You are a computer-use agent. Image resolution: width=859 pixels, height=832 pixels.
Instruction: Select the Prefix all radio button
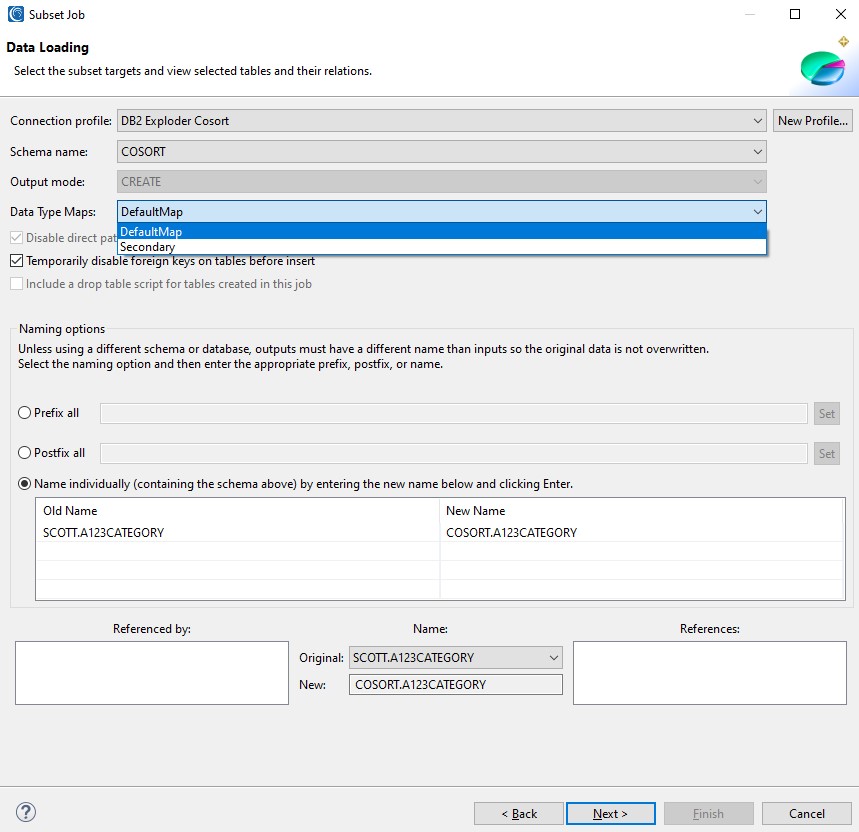25,413
